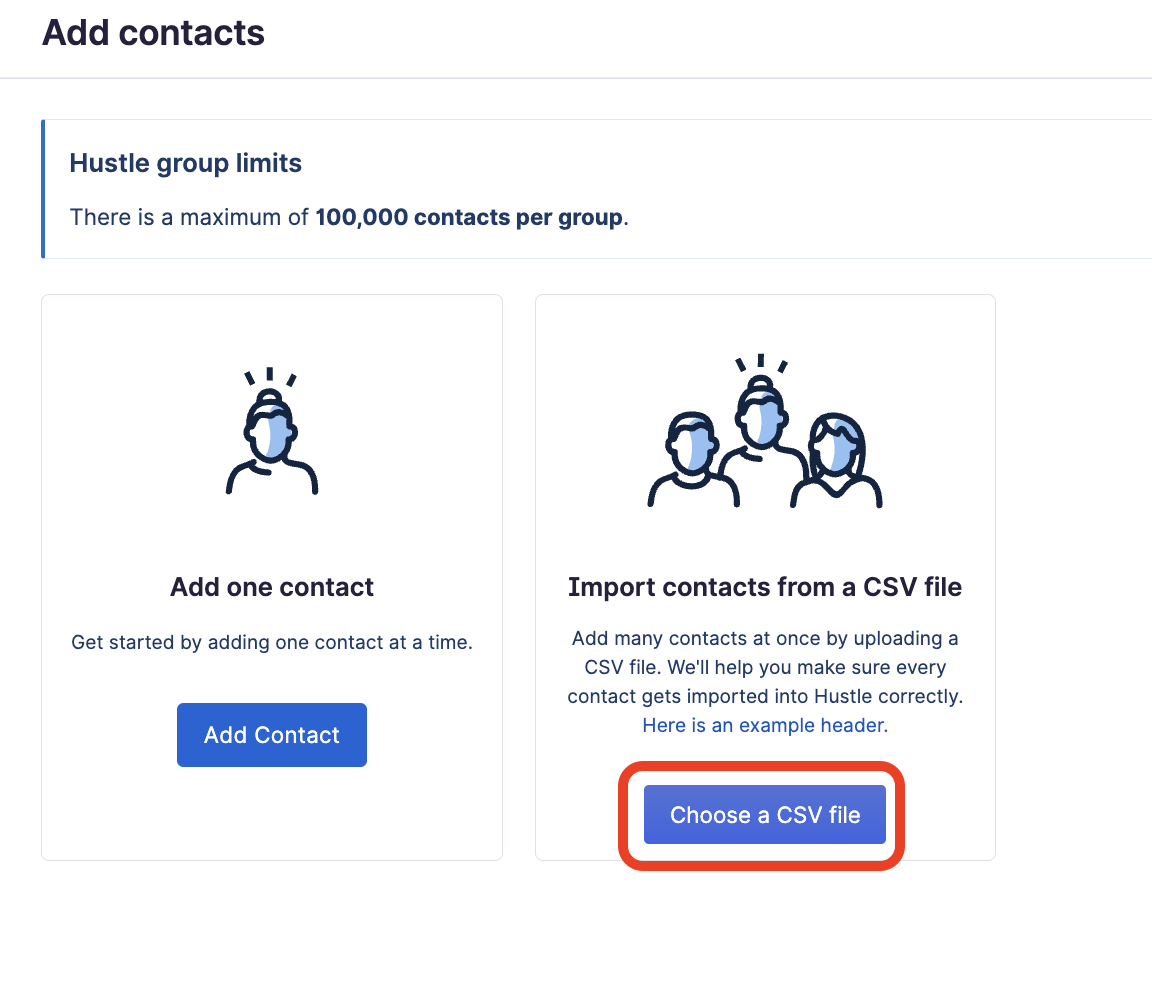Click the middle person in the group illustration
This screenshot has height=1002, width=1152.
coord(762,425)
